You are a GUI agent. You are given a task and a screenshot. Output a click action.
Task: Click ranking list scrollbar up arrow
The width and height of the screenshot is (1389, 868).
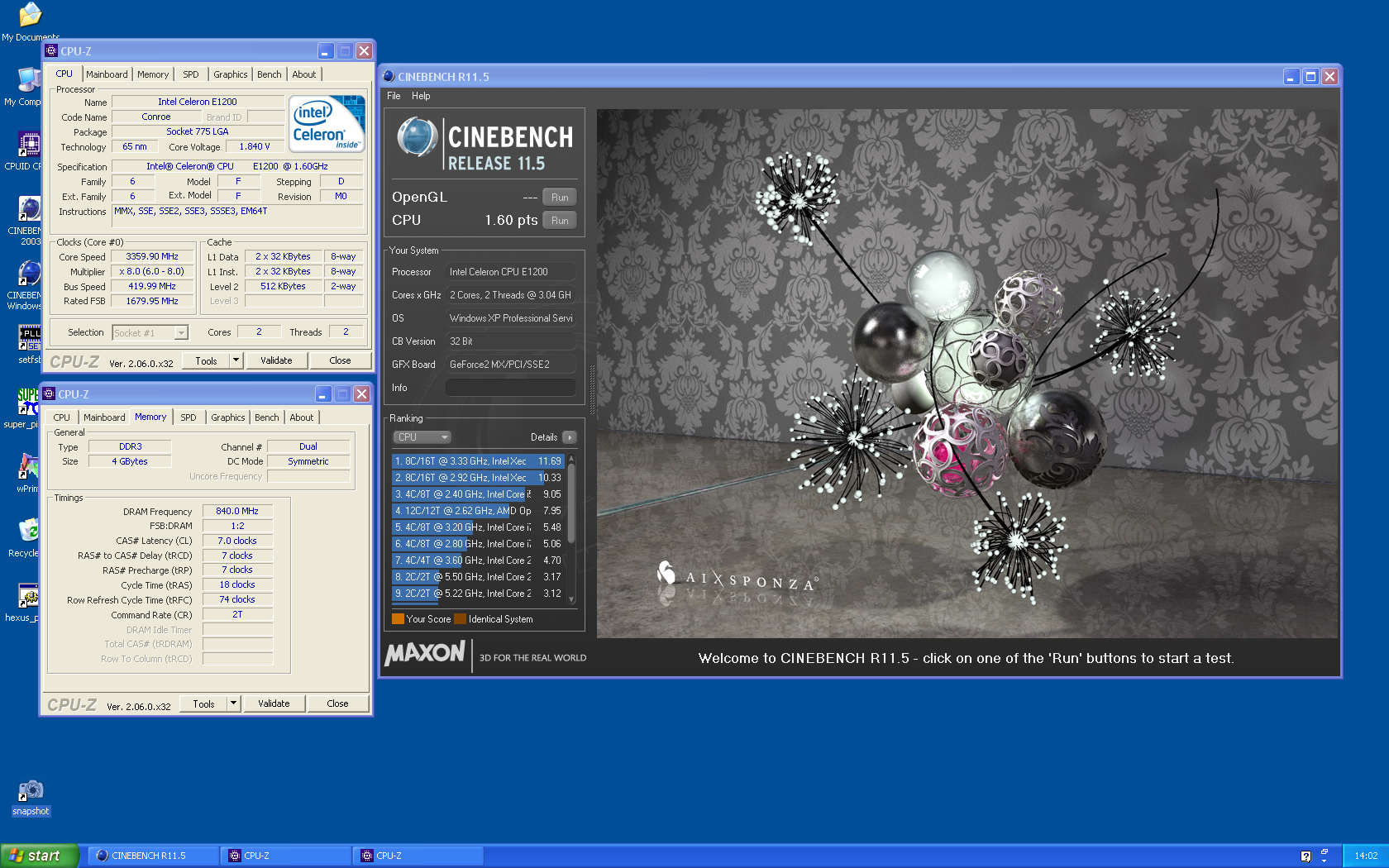coord(571,458)
